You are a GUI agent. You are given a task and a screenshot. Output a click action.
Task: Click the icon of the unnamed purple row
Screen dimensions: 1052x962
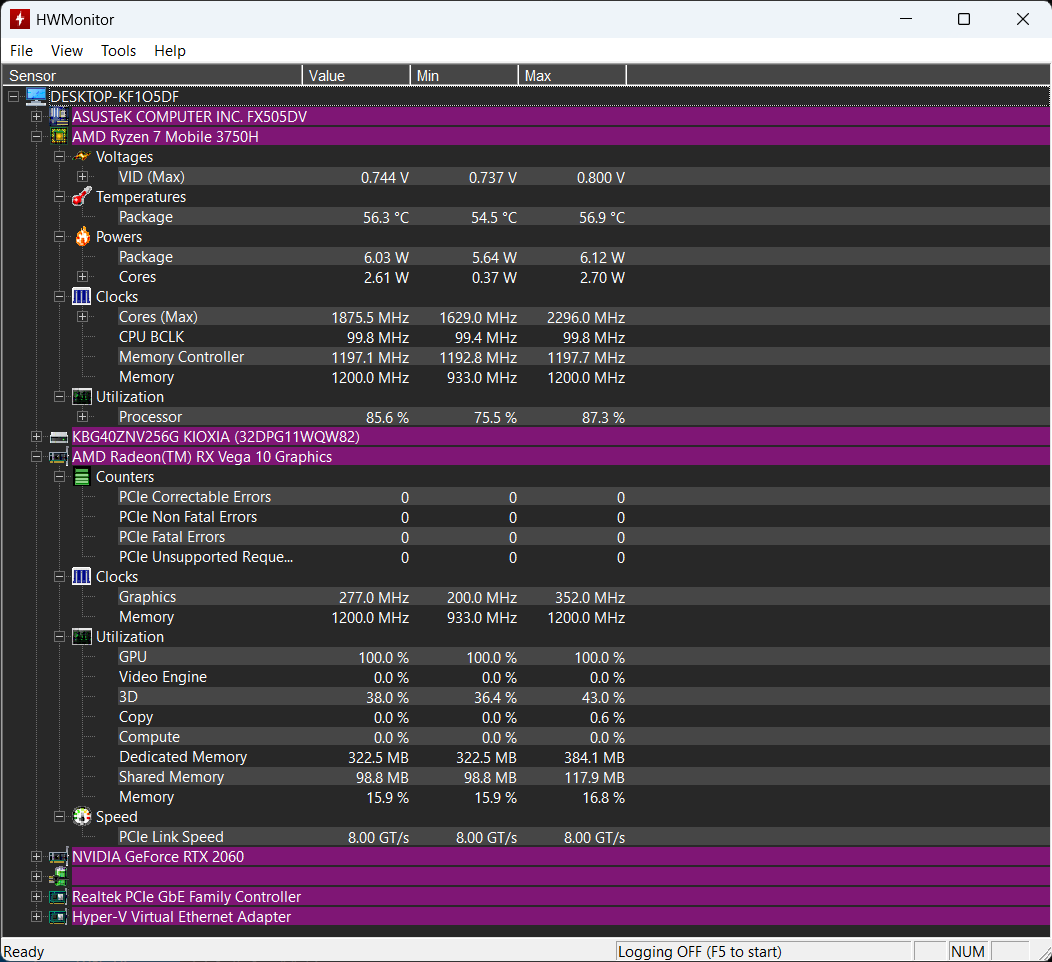coord(58,876)
